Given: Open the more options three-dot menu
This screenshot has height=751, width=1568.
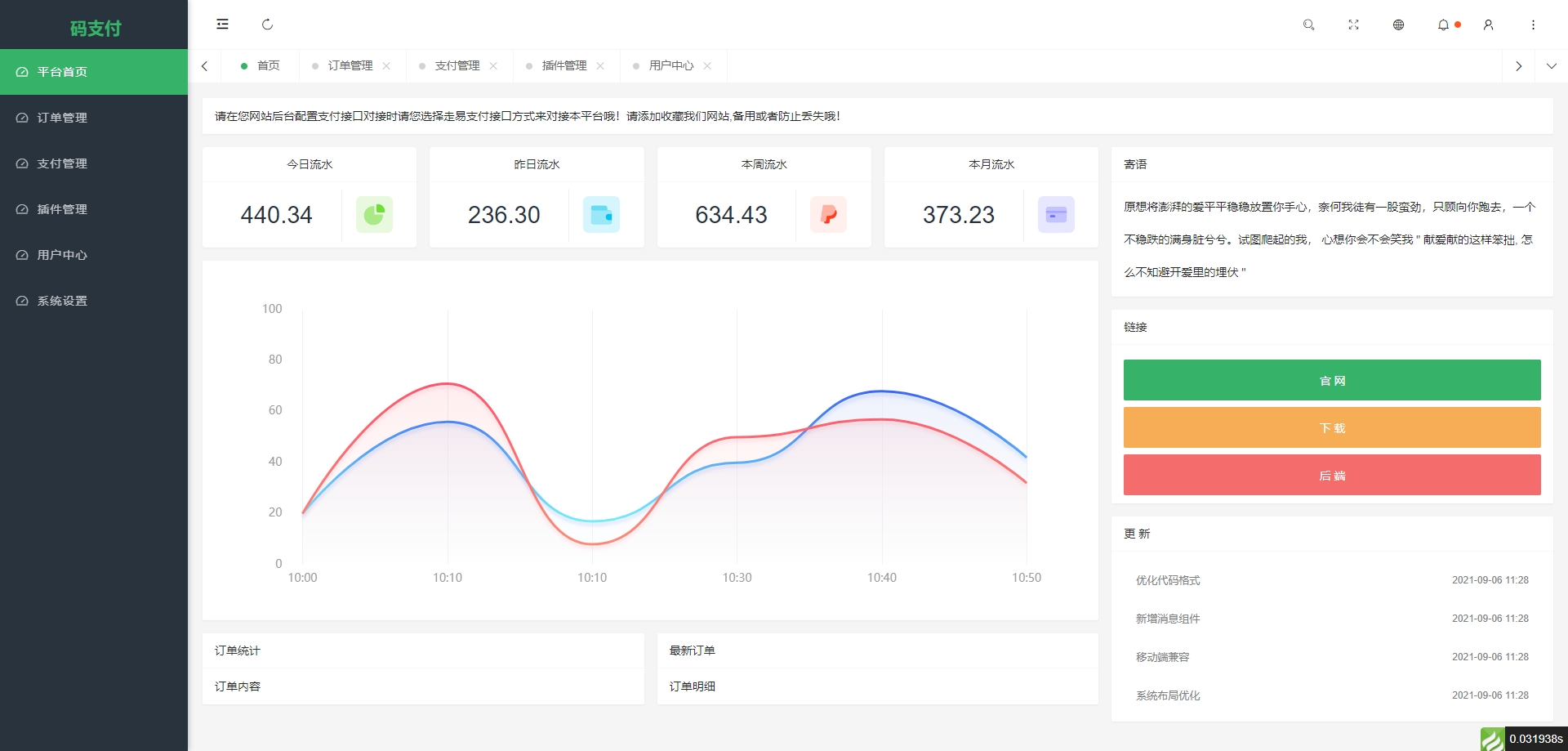Looking at the screenshot, I should click(1533, 25).
